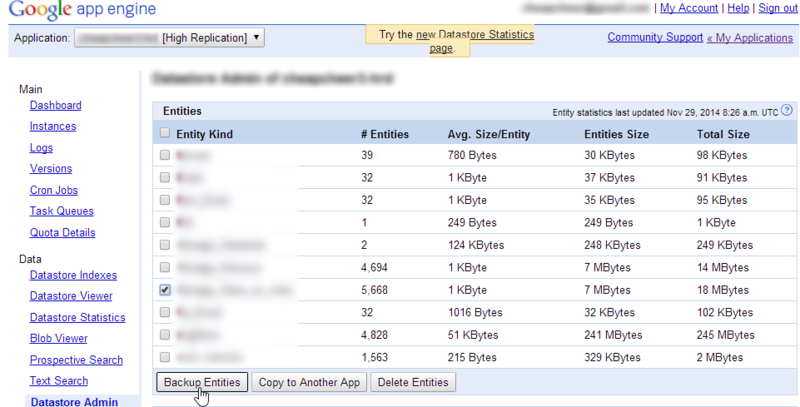Click the '18 MBytes' total size cell

click(722, 290)
